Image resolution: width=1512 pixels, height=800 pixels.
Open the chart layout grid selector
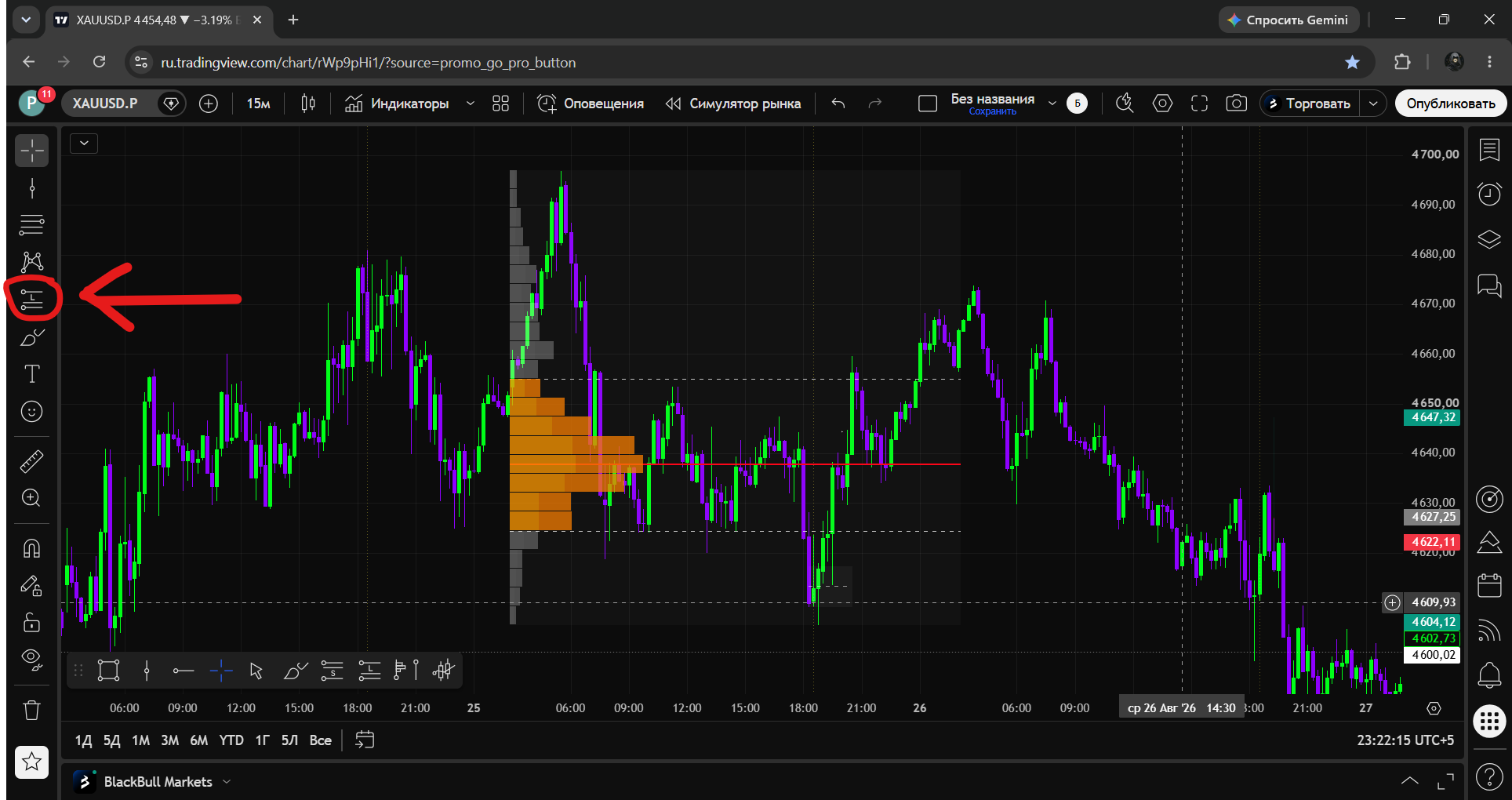tap(501, 104)
